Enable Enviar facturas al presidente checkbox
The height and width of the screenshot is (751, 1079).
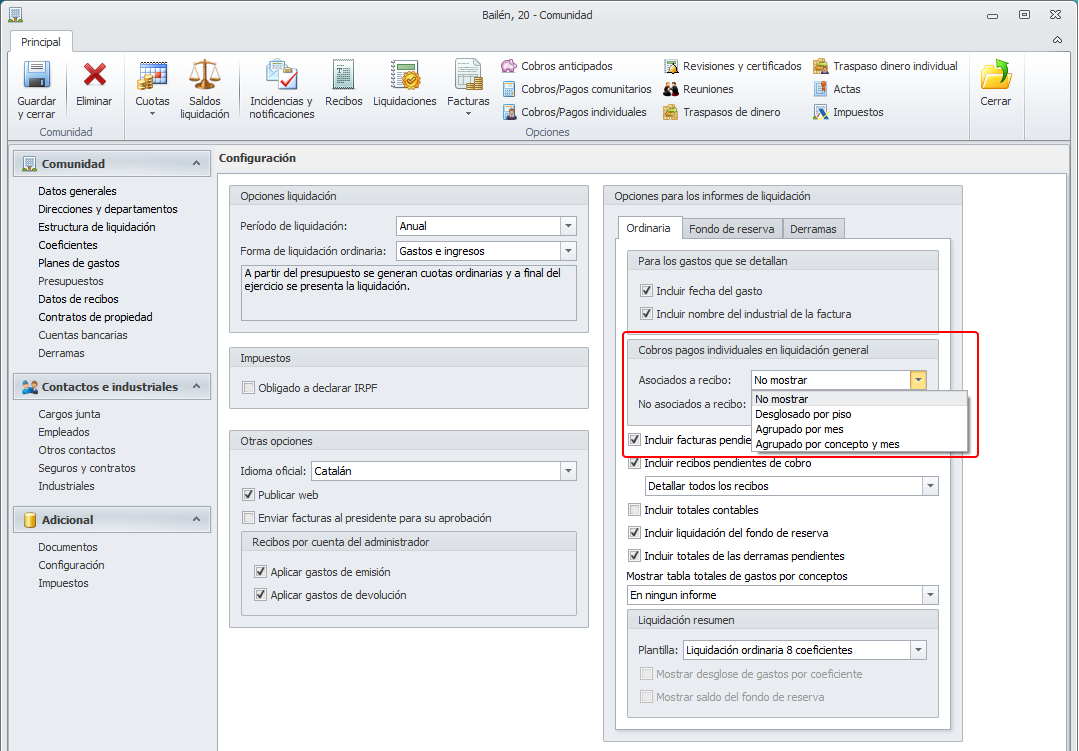point(248,518)
